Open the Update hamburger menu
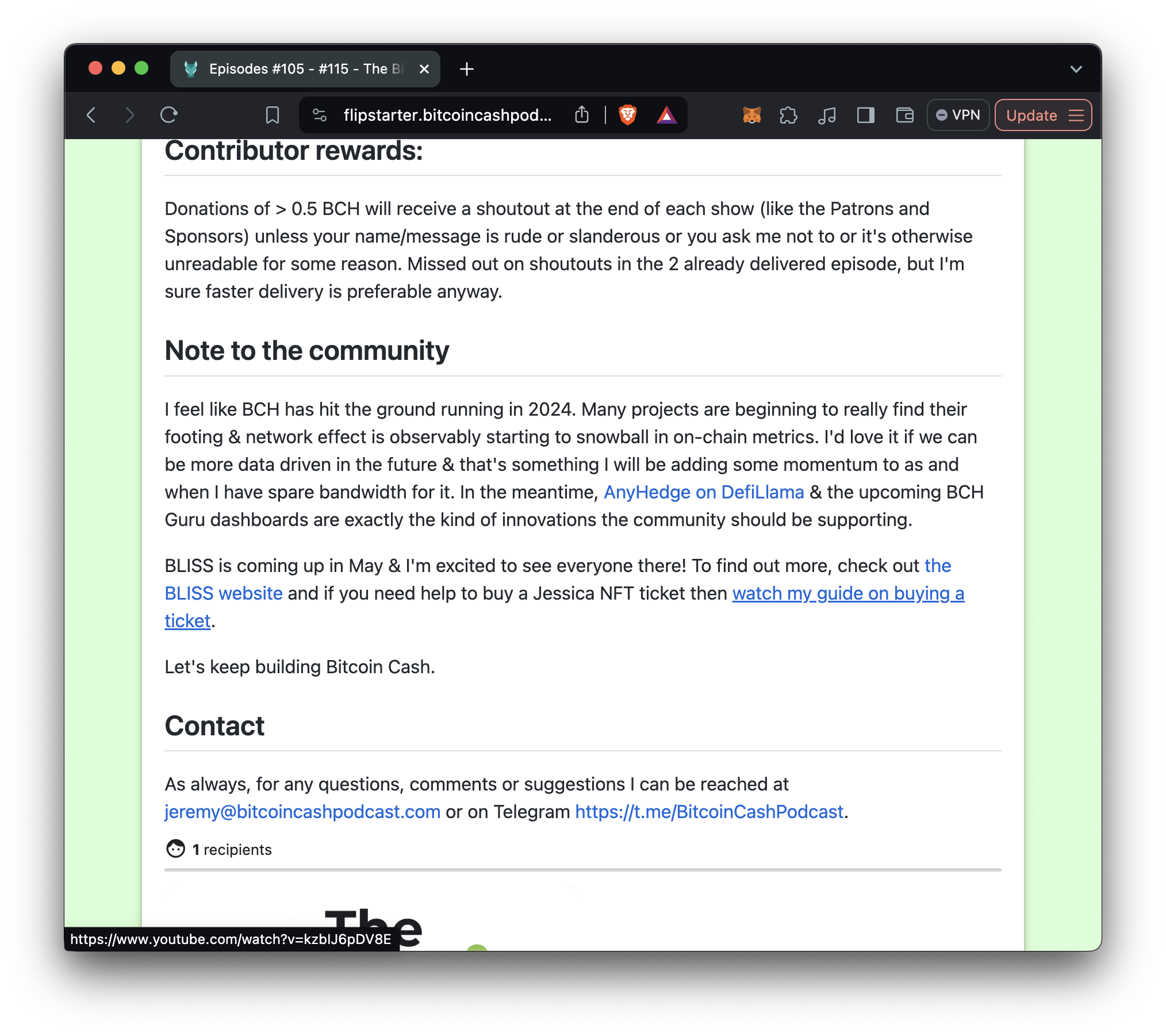 (1076, 115)
